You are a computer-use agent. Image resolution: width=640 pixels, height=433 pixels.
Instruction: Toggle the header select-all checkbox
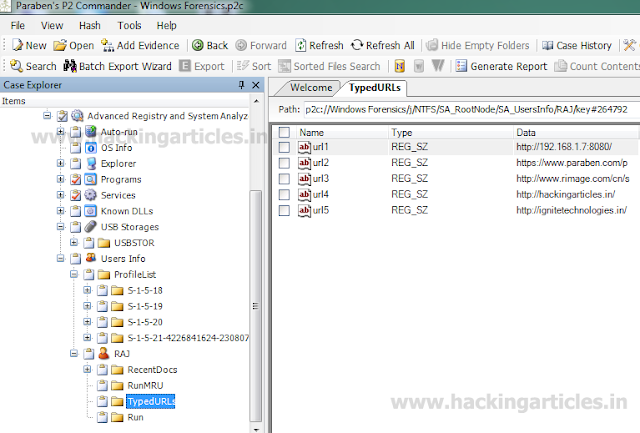point(284,132)
